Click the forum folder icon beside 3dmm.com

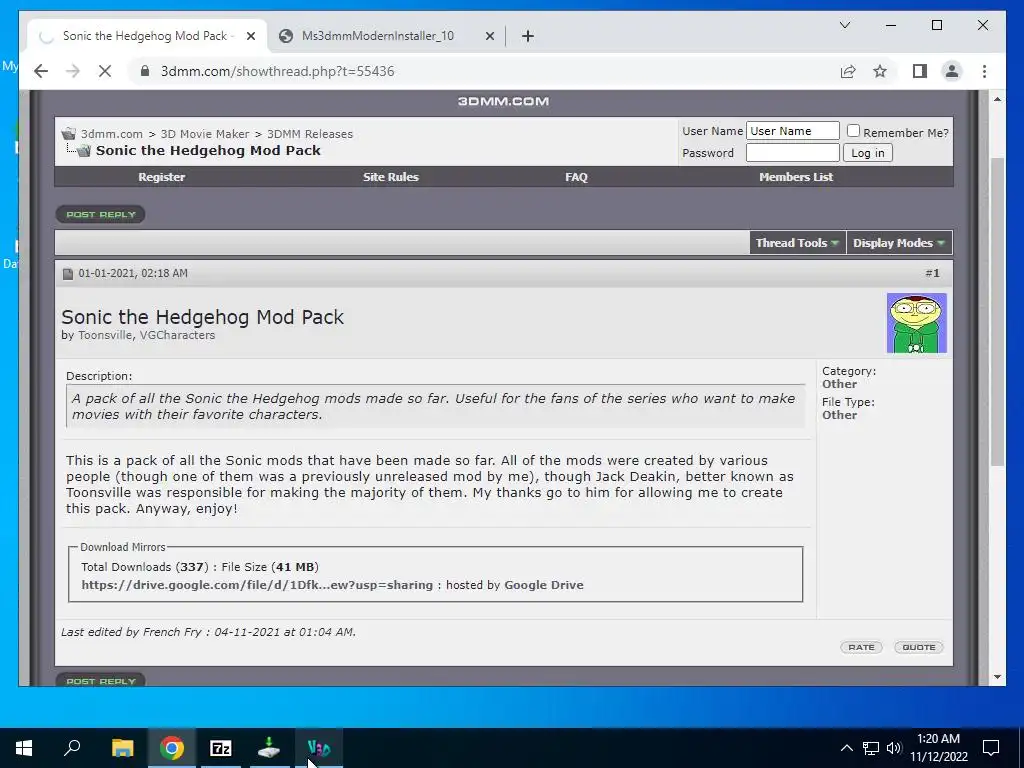pyautogui.click(x=69, y=134)
